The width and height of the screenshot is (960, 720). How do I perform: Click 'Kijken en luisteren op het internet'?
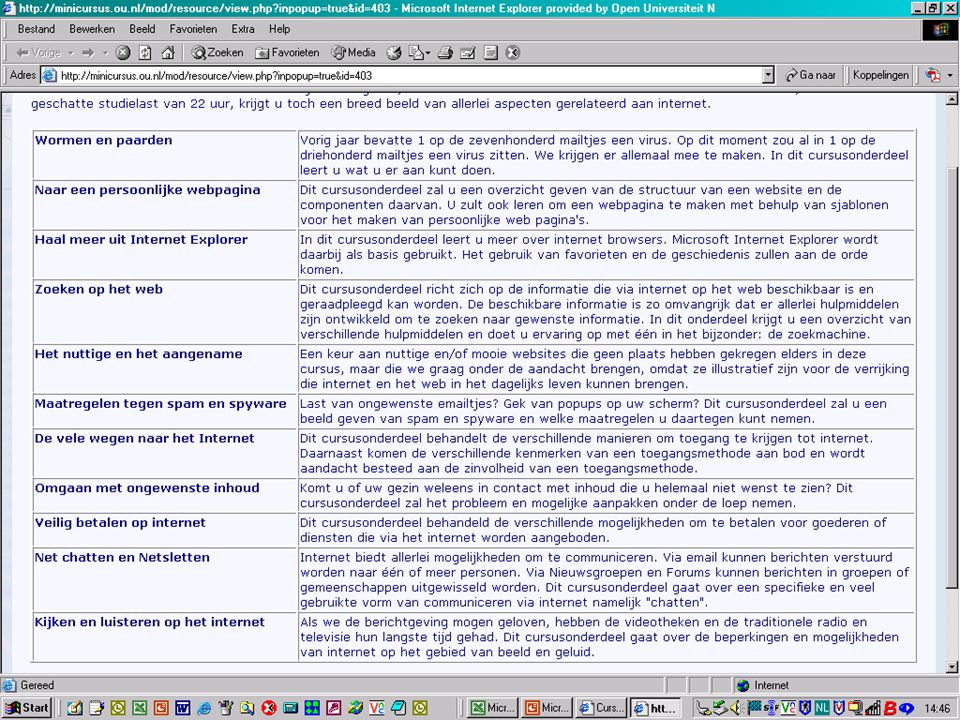pyautogui.click(x=149, y=622)
